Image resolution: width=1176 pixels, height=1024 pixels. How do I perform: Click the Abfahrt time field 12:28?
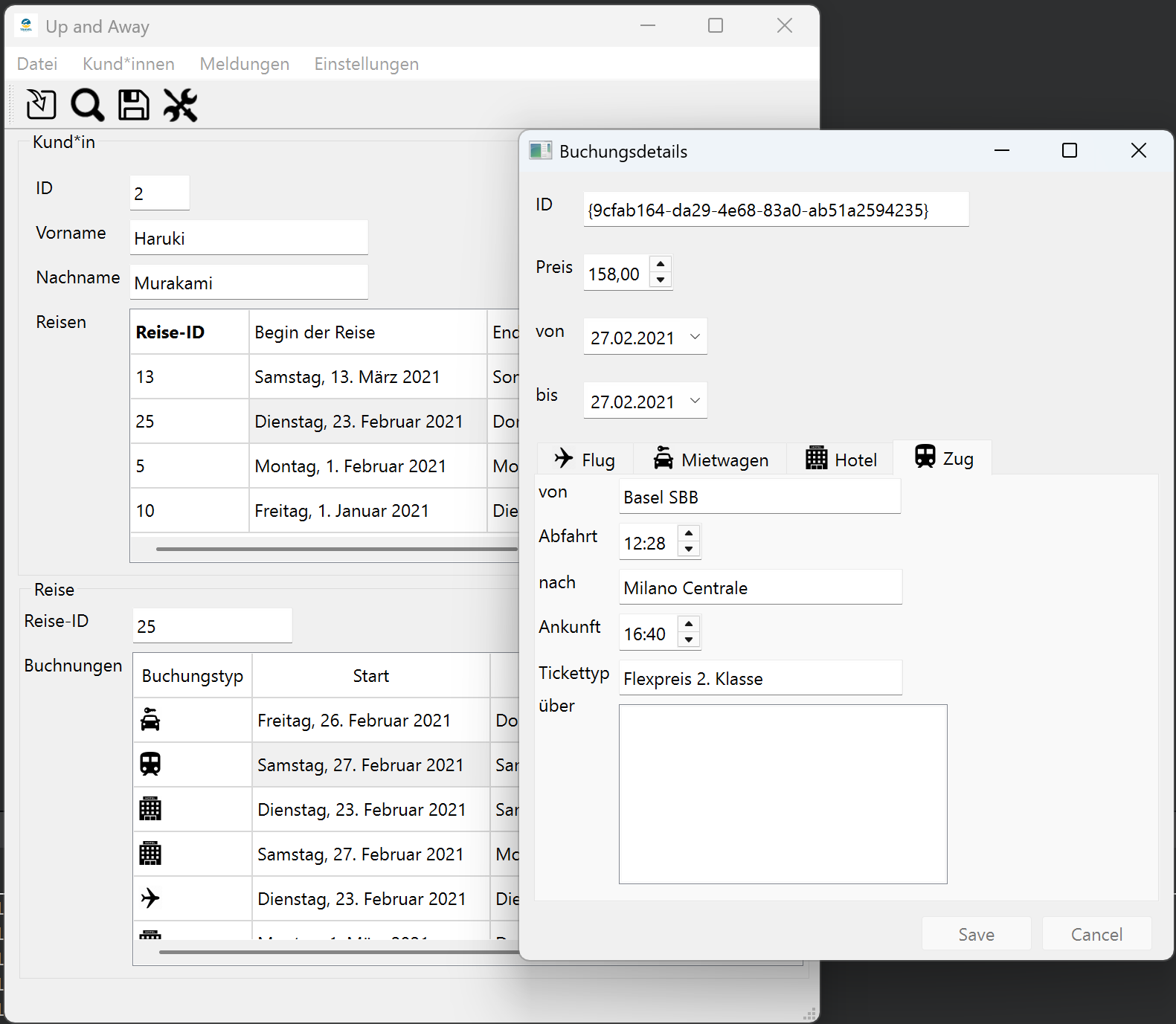649,543
